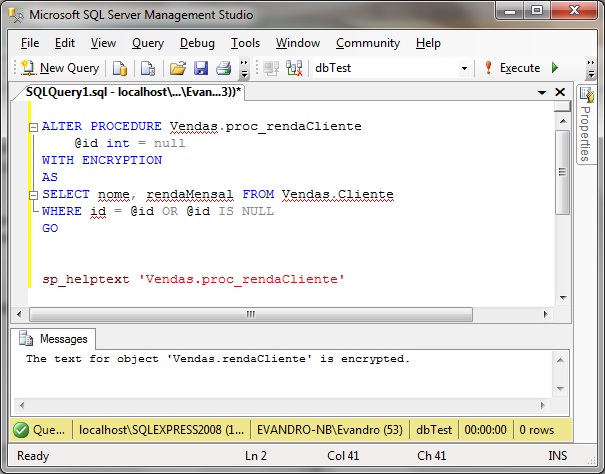Open the Edit menu
605x474 pixels.
point(65,43)
